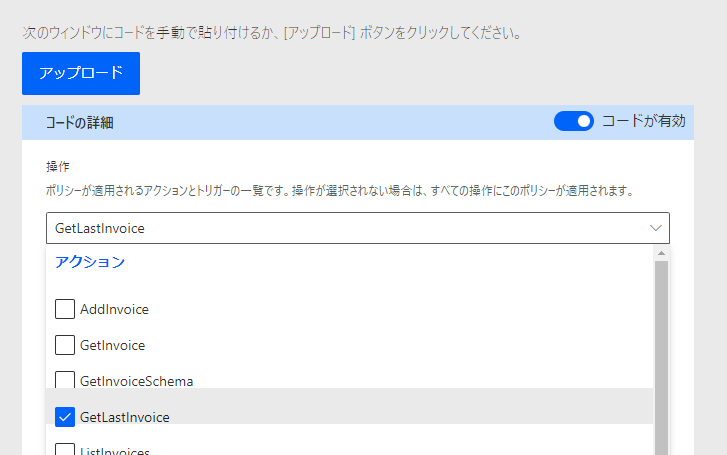Click the chevron arrow of the operations dropdown
The width and height of the screenshot is (727, 455).
tap(656, 228)
